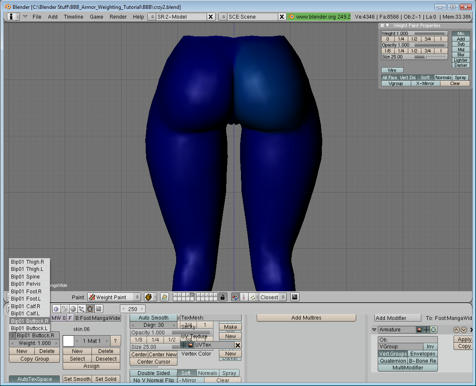This screenshot has height=386, width=476.
Task: Open the Editing context button
Action: [90, 309]
